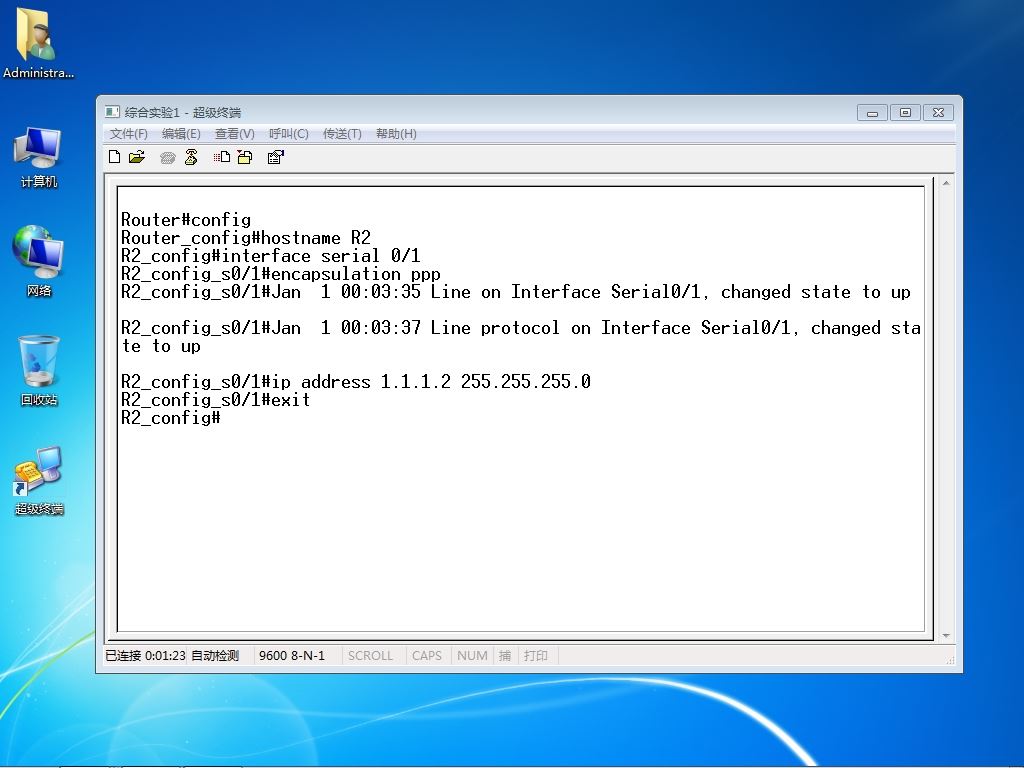The image size is (1024, 768).
Task: Maximize the 超级终端 window
Action: tap(905, 113)
